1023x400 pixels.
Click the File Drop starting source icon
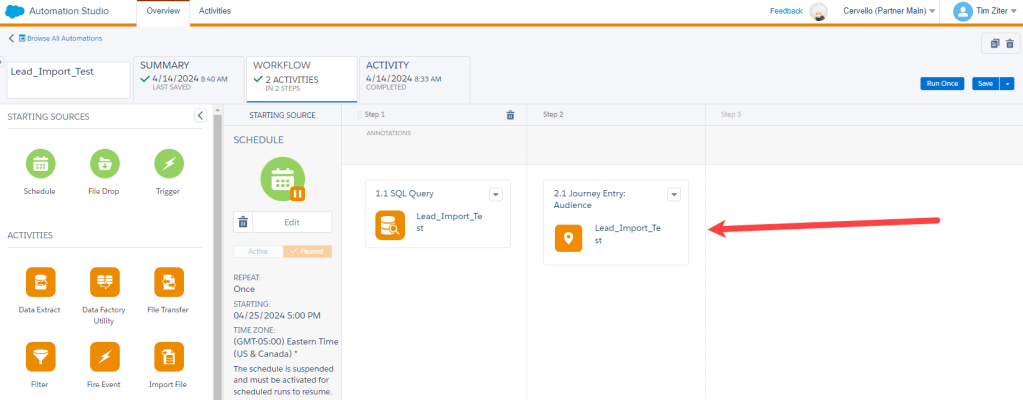104,164
